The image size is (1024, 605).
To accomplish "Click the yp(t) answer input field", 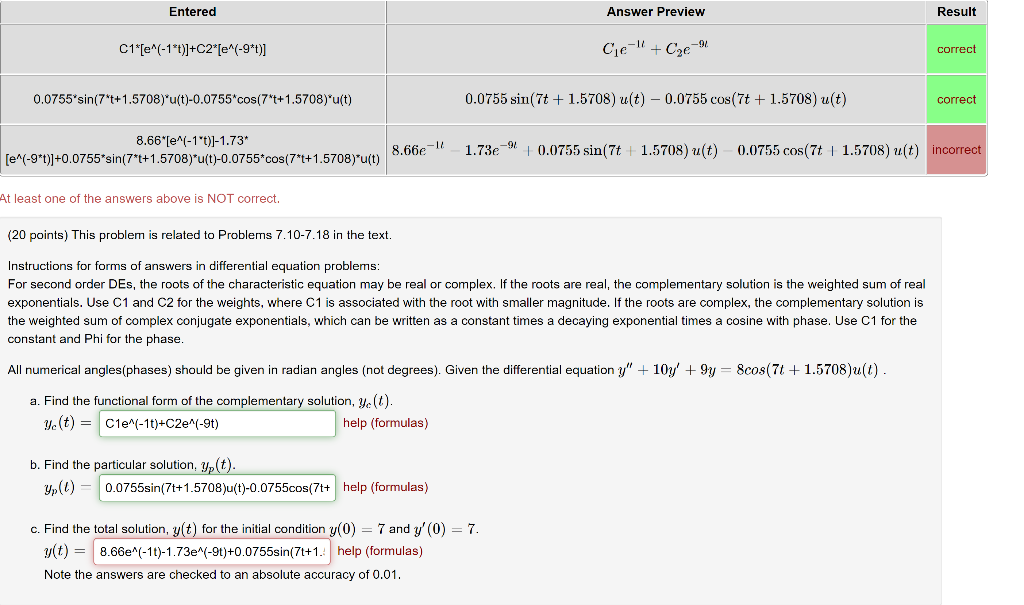I will pyautogui.click(x=217, y=487).
